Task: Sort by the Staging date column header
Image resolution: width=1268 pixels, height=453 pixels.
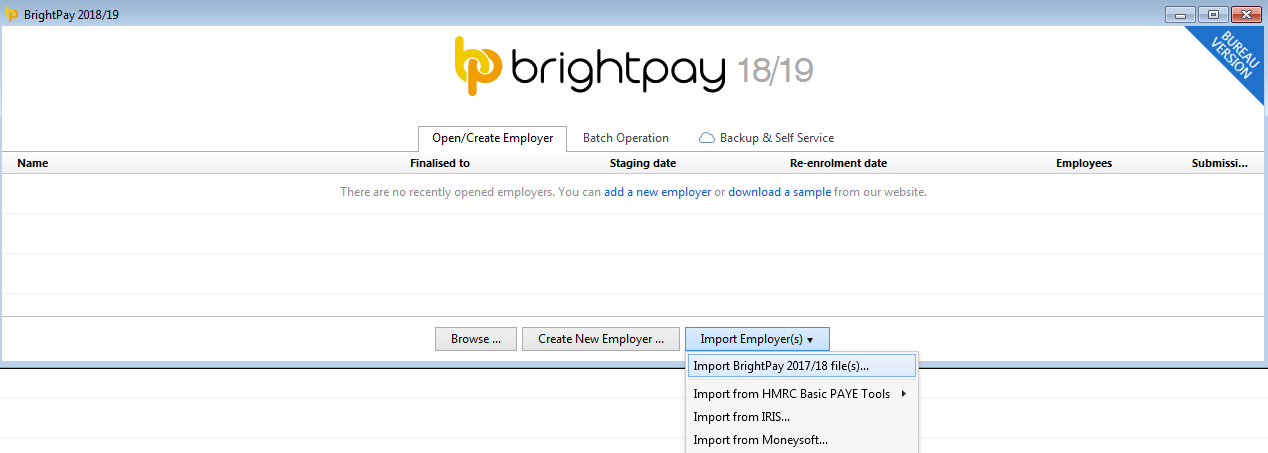Action: tap(643, 163)
